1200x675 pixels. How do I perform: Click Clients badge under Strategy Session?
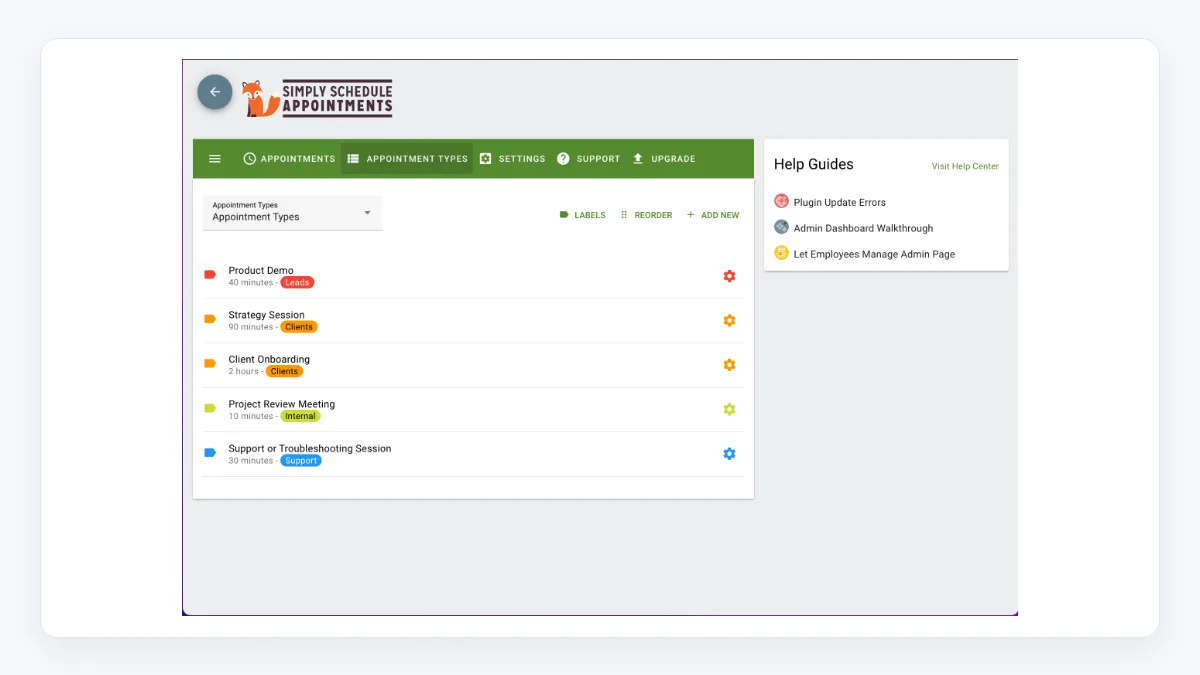[299, 327]
